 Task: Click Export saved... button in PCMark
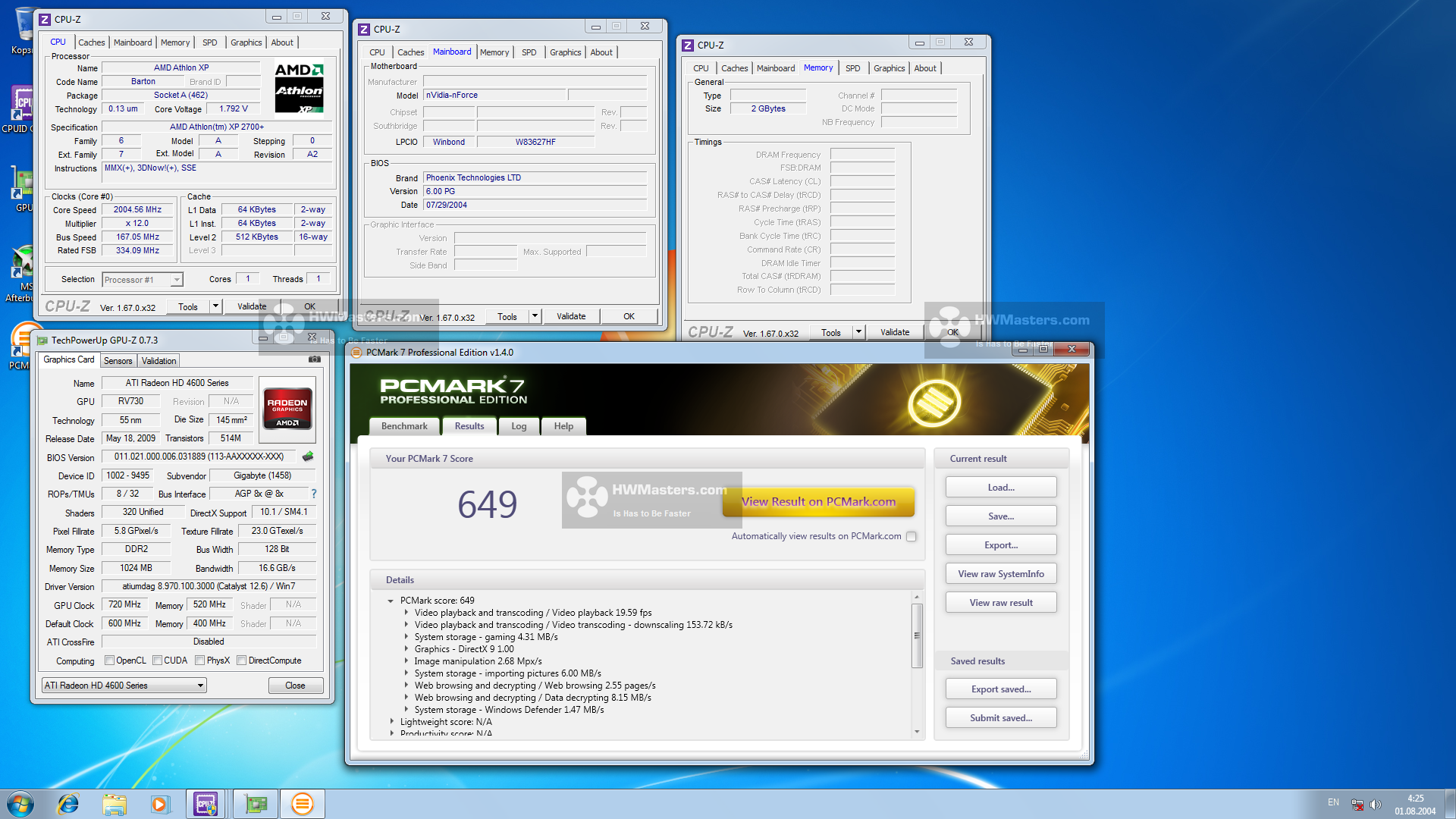(1001, 689)
